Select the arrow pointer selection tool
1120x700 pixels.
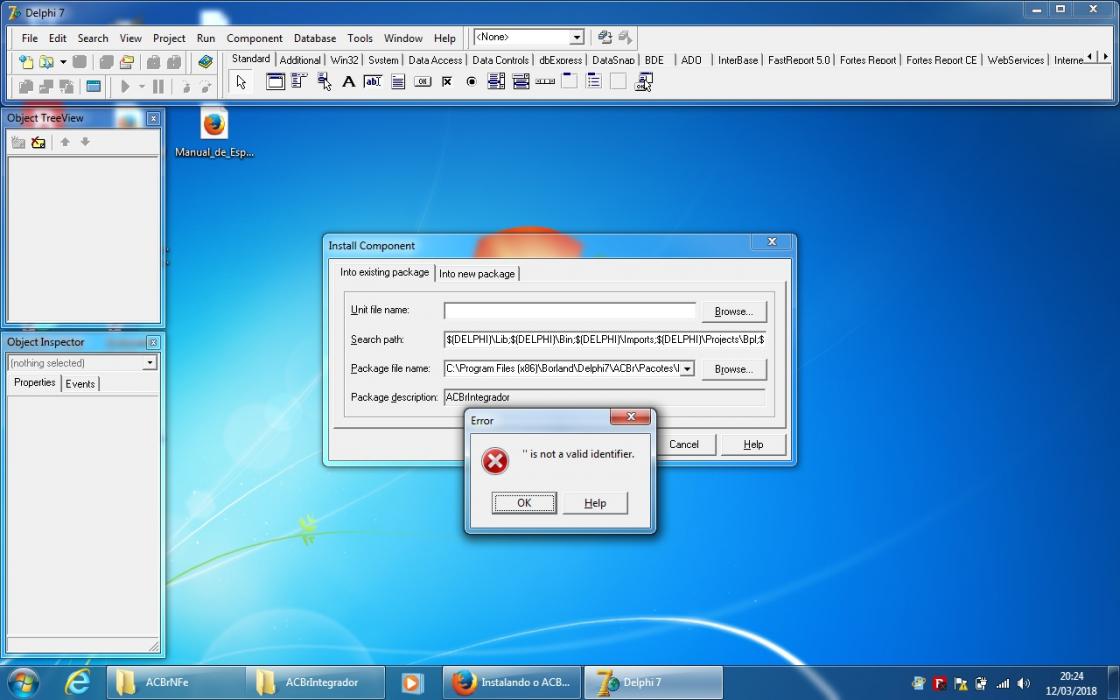tap(241, 82)
